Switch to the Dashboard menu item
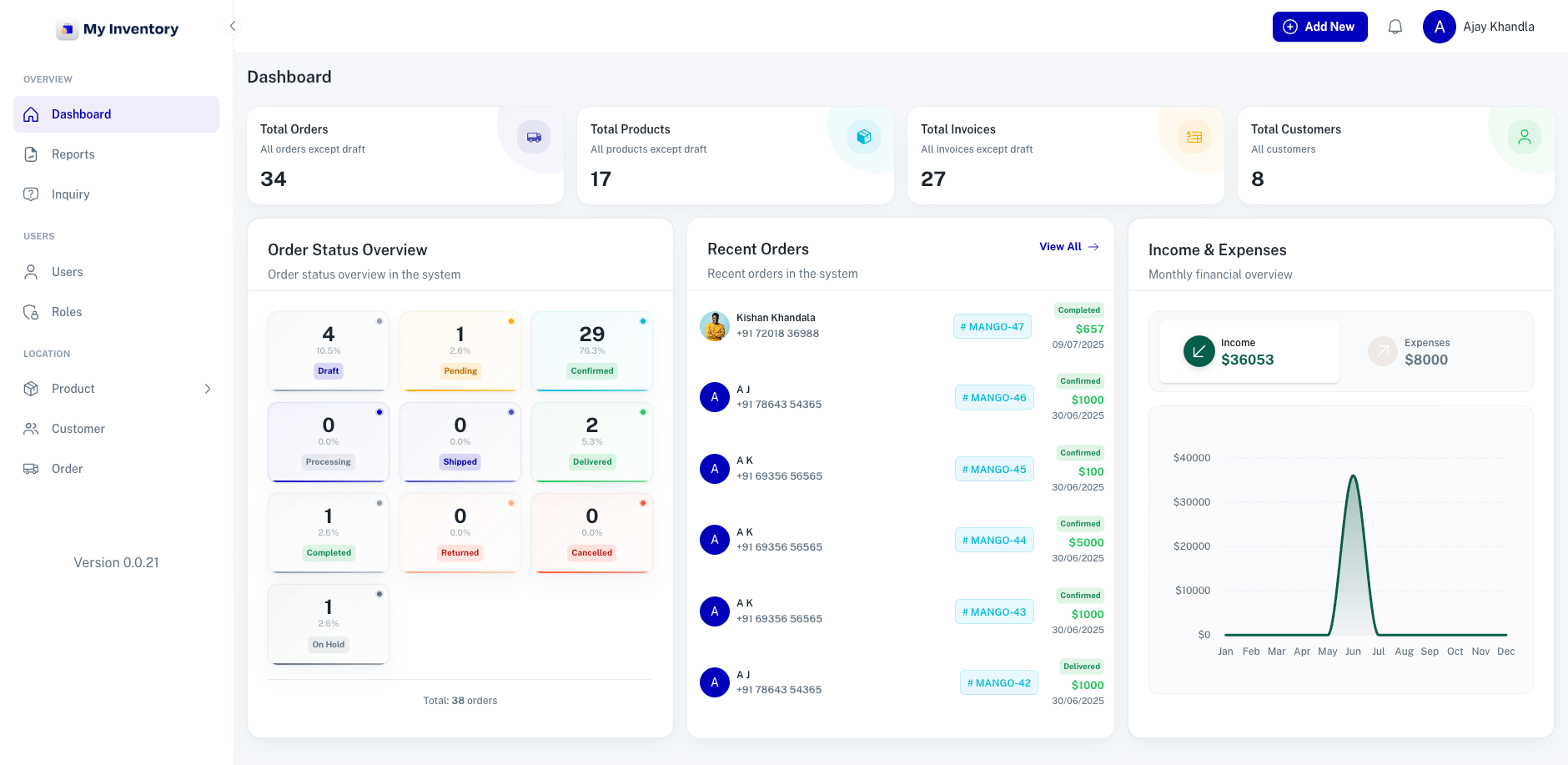 click(x=81, y=114)
